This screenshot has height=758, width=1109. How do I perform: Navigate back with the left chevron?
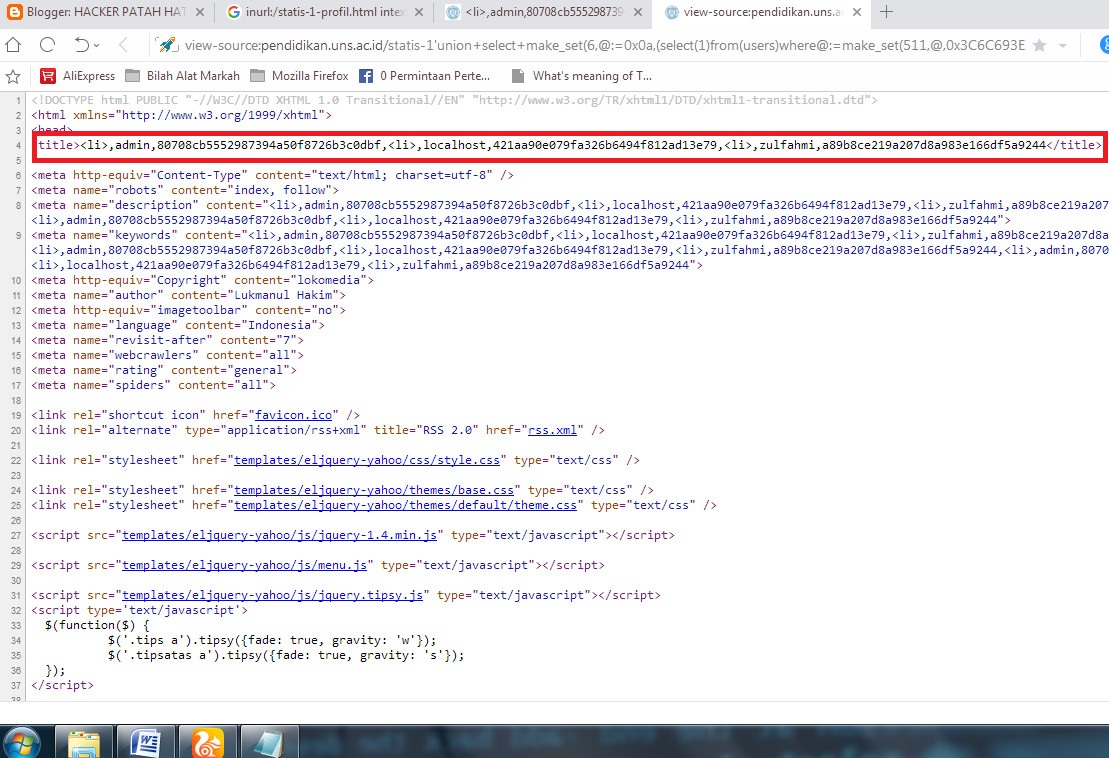(123, 45)
